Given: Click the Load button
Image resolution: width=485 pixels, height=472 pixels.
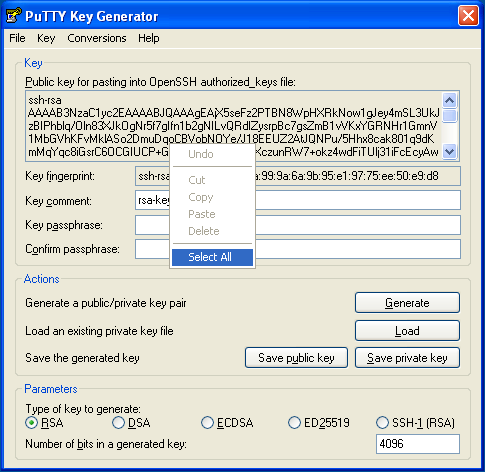Looking at the screenshot, I should (407, 331).
